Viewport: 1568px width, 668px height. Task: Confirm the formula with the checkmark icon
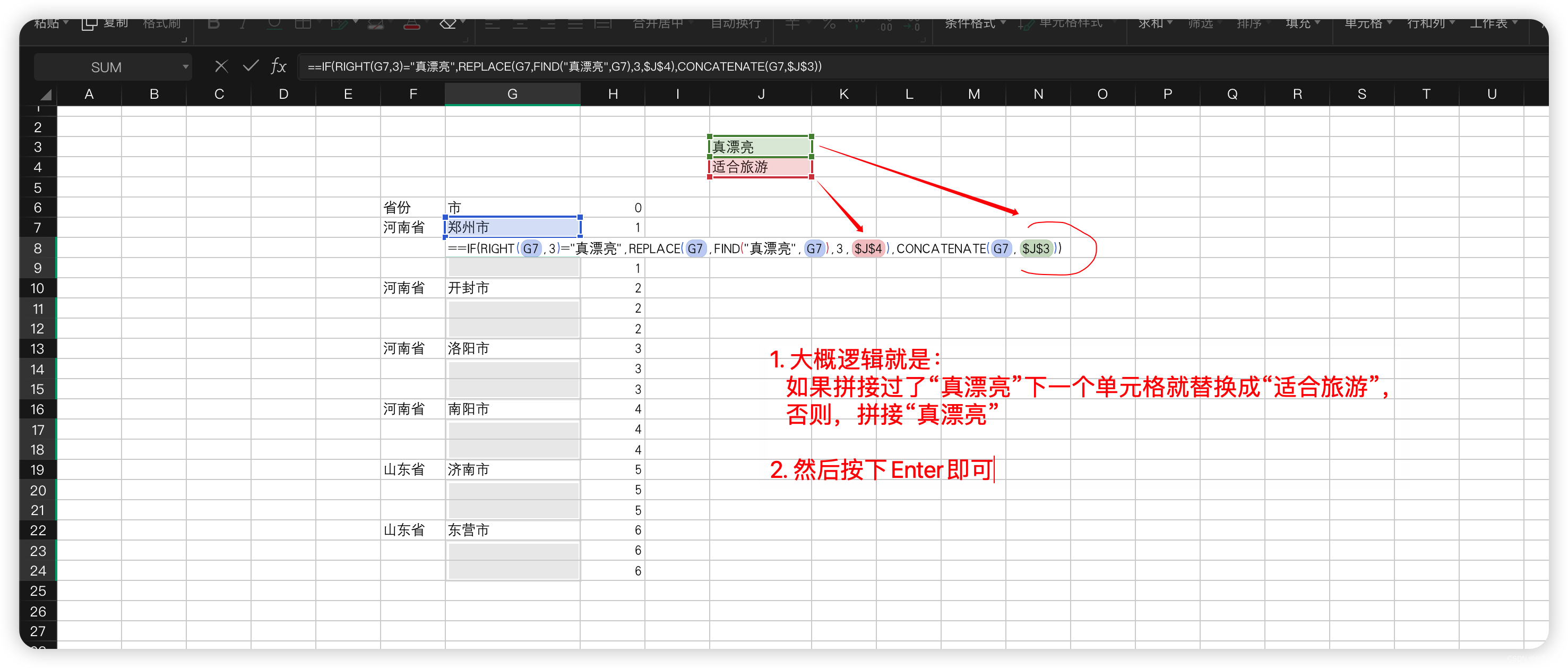click(x=250, y=66)
